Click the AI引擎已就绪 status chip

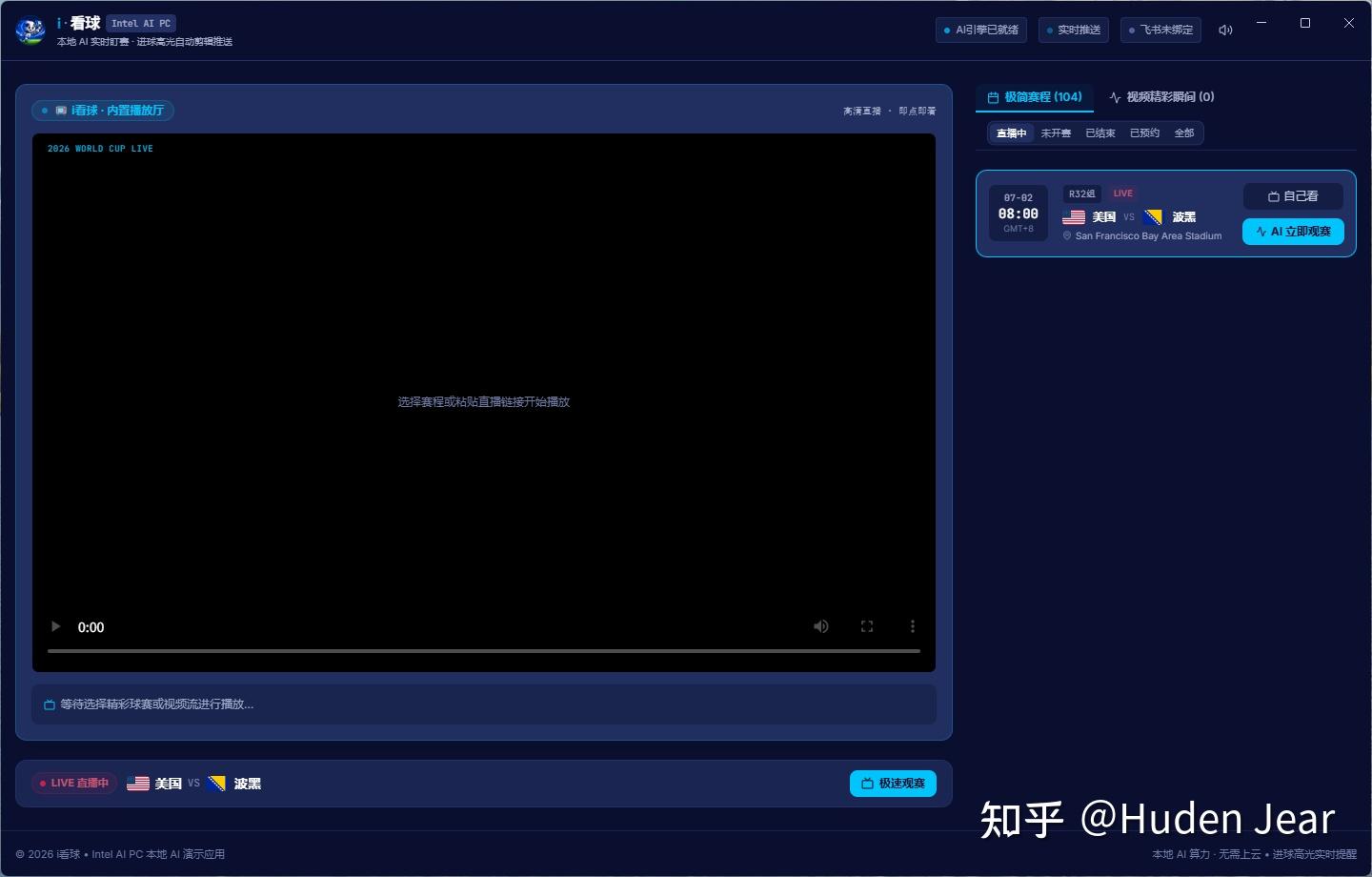(x=980, y=31)
